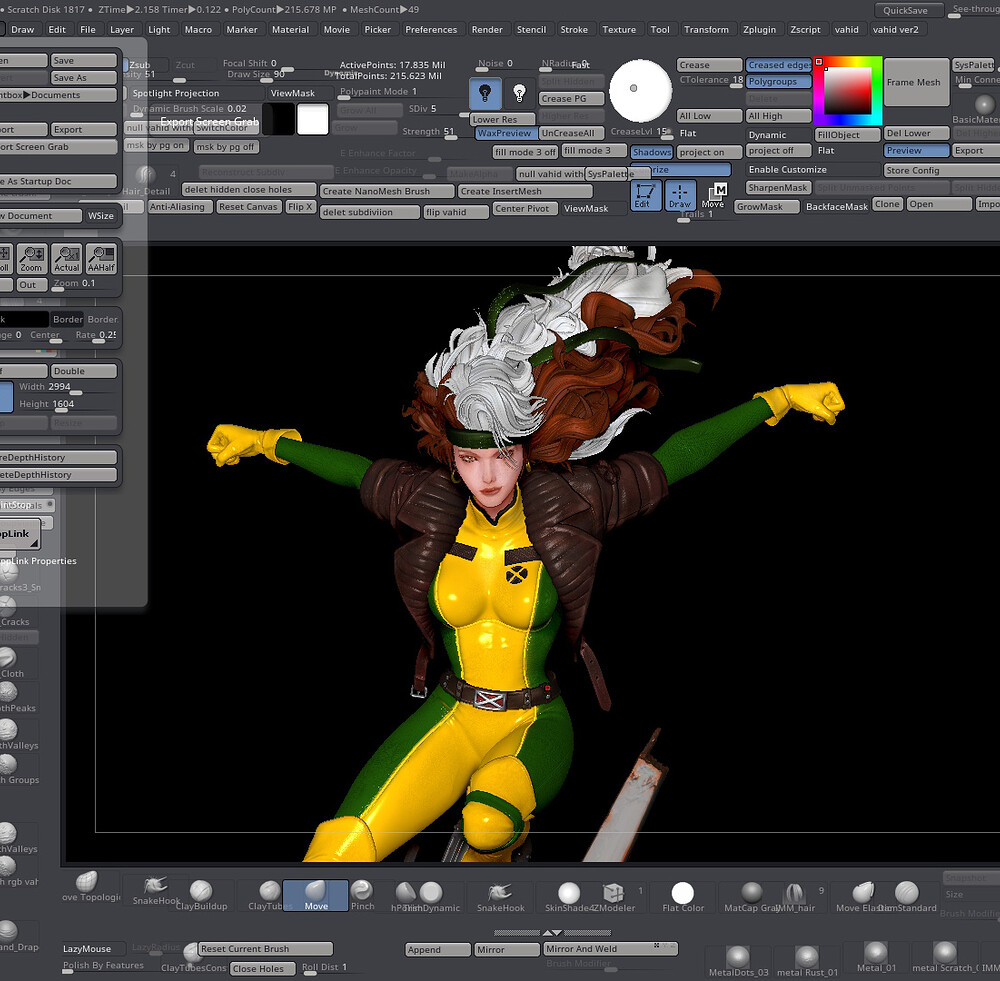Pick a color in the color picker
The image size is (1000, 981).
(848, 91)
